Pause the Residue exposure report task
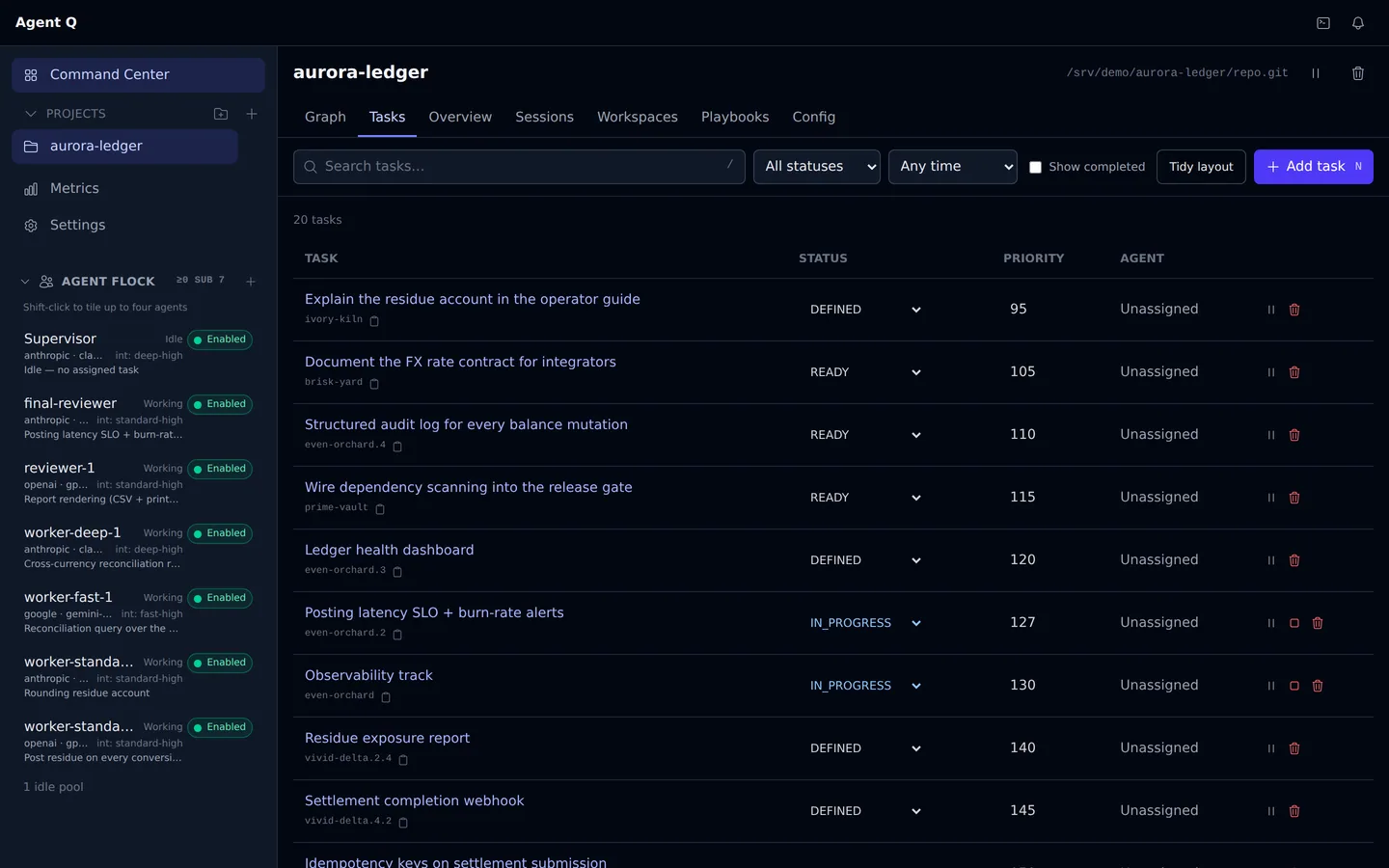This screenshot has height=868, width=1389. click(1271, 748)
